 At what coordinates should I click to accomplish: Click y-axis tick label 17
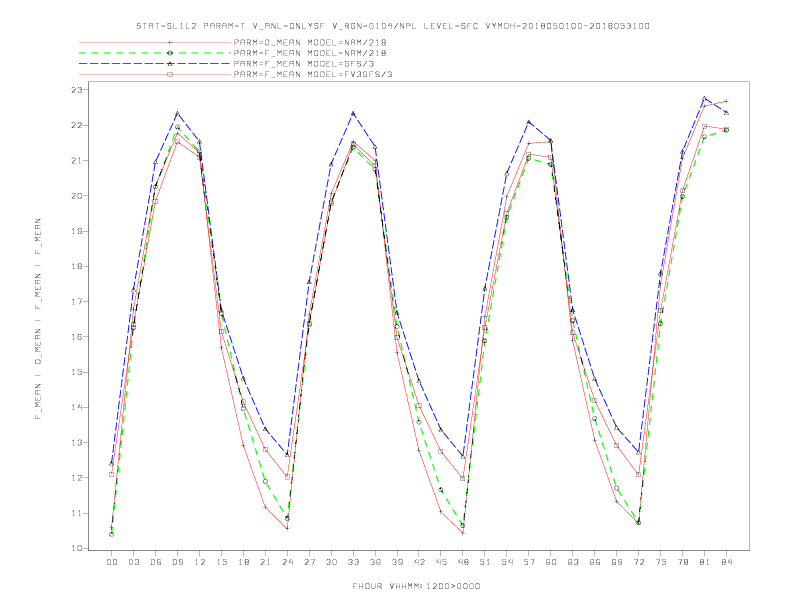pos(77,301)
